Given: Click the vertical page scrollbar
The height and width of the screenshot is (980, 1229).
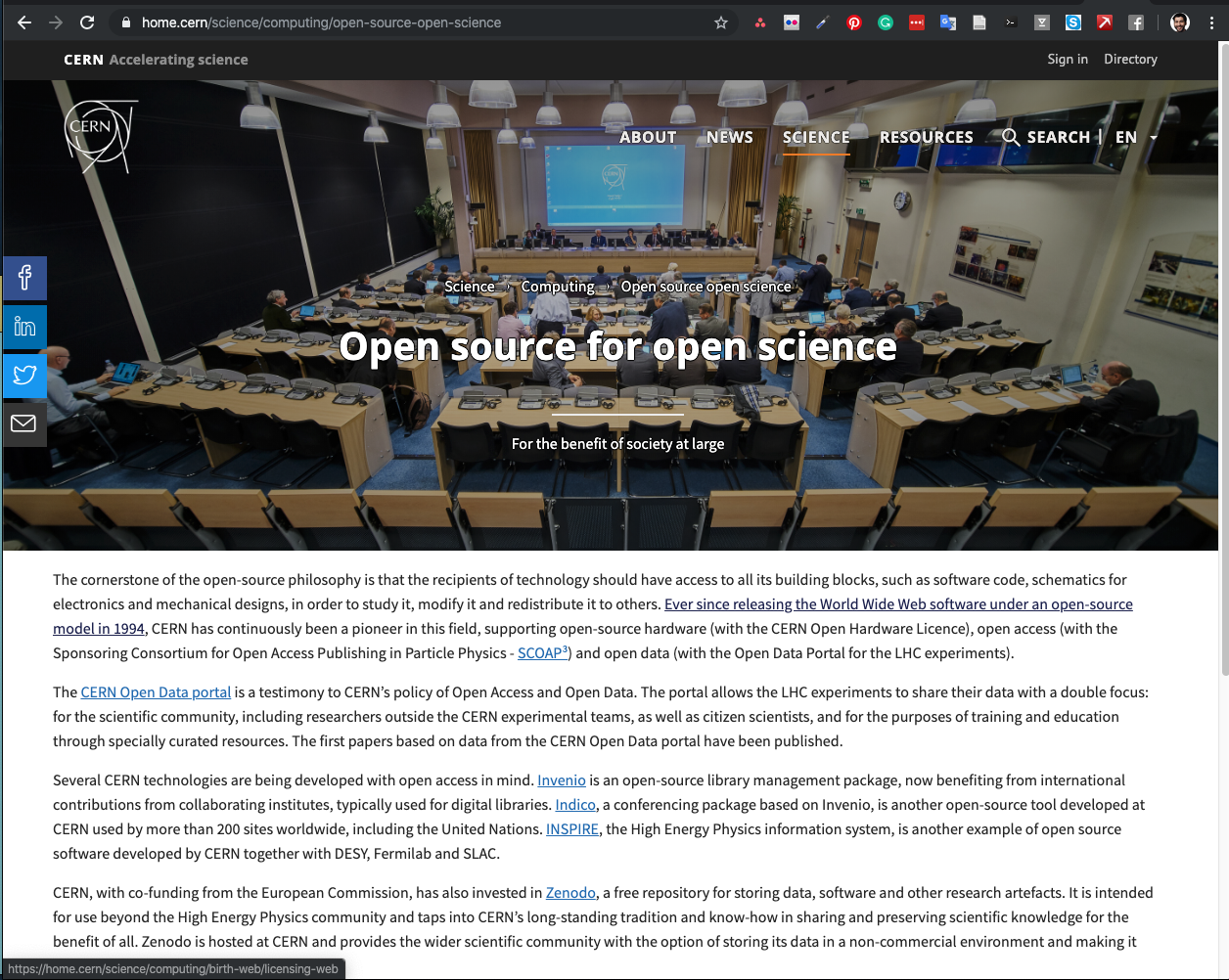Looking at the screenshot, I should point(1224,357).
